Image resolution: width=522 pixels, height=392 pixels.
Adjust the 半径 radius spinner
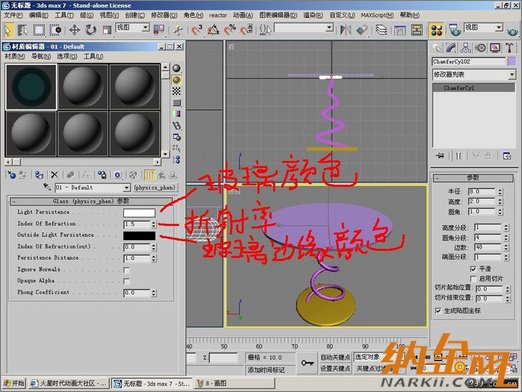click(x=500, y=192)
